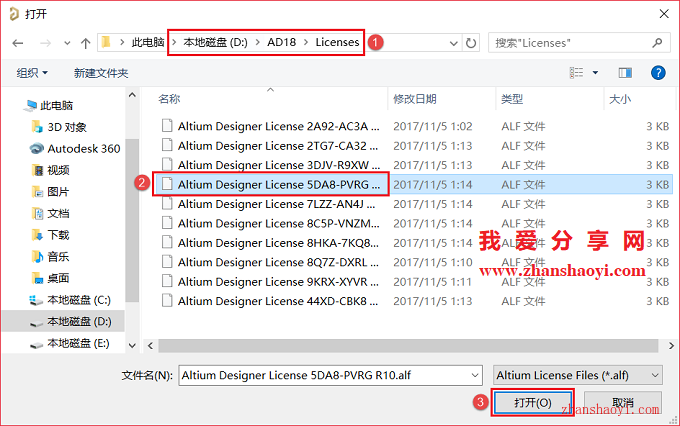
Task: Refresh the folder view
Action: [x=471, y=43]
